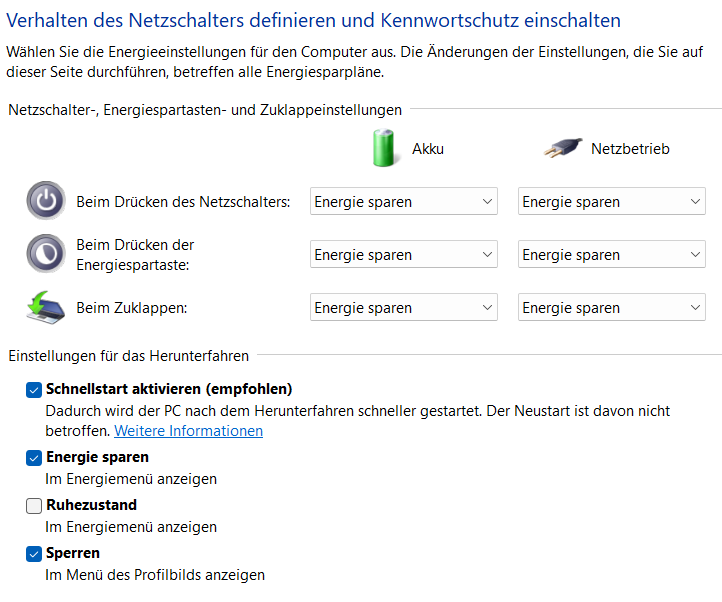Click the sleep button moon icon
The image size is (722, 602).
click(44, 254)
